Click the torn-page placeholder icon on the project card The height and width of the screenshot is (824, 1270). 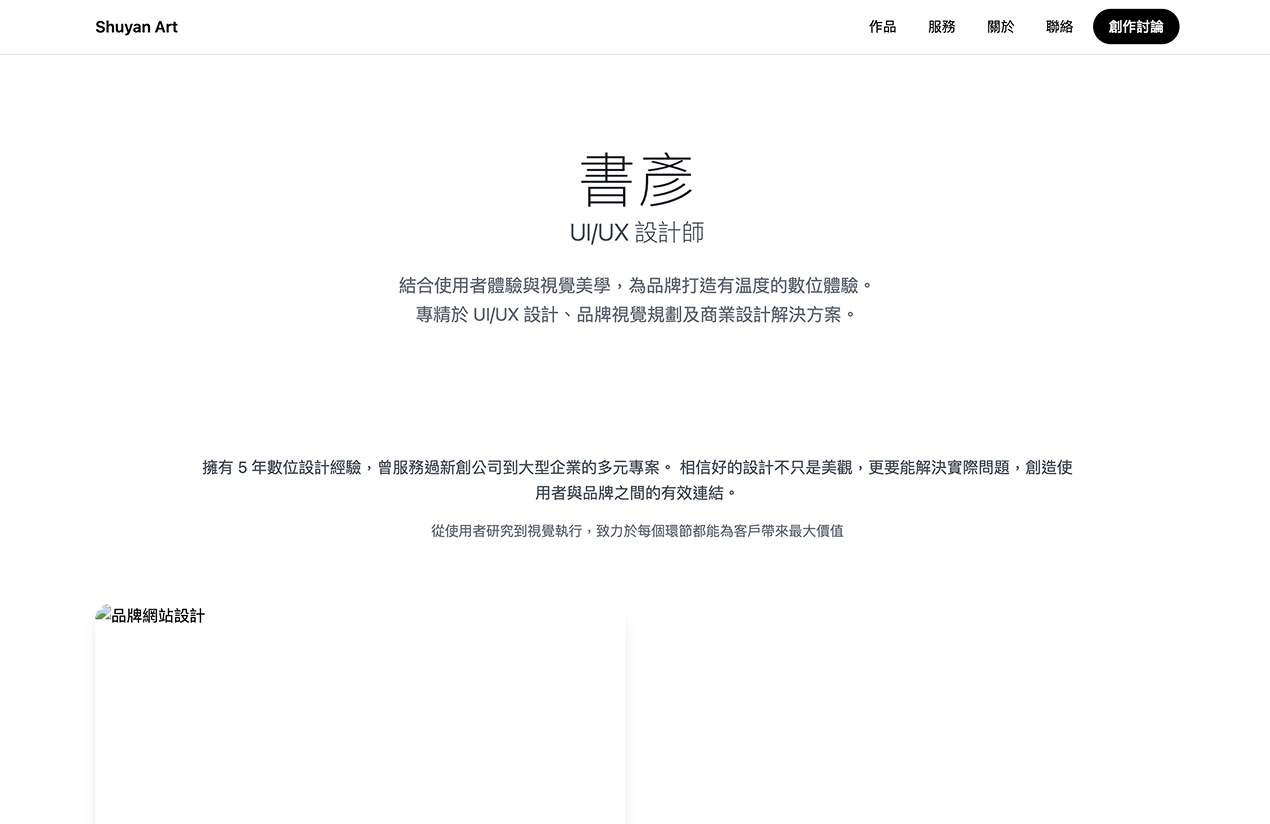tap(103, 610)
